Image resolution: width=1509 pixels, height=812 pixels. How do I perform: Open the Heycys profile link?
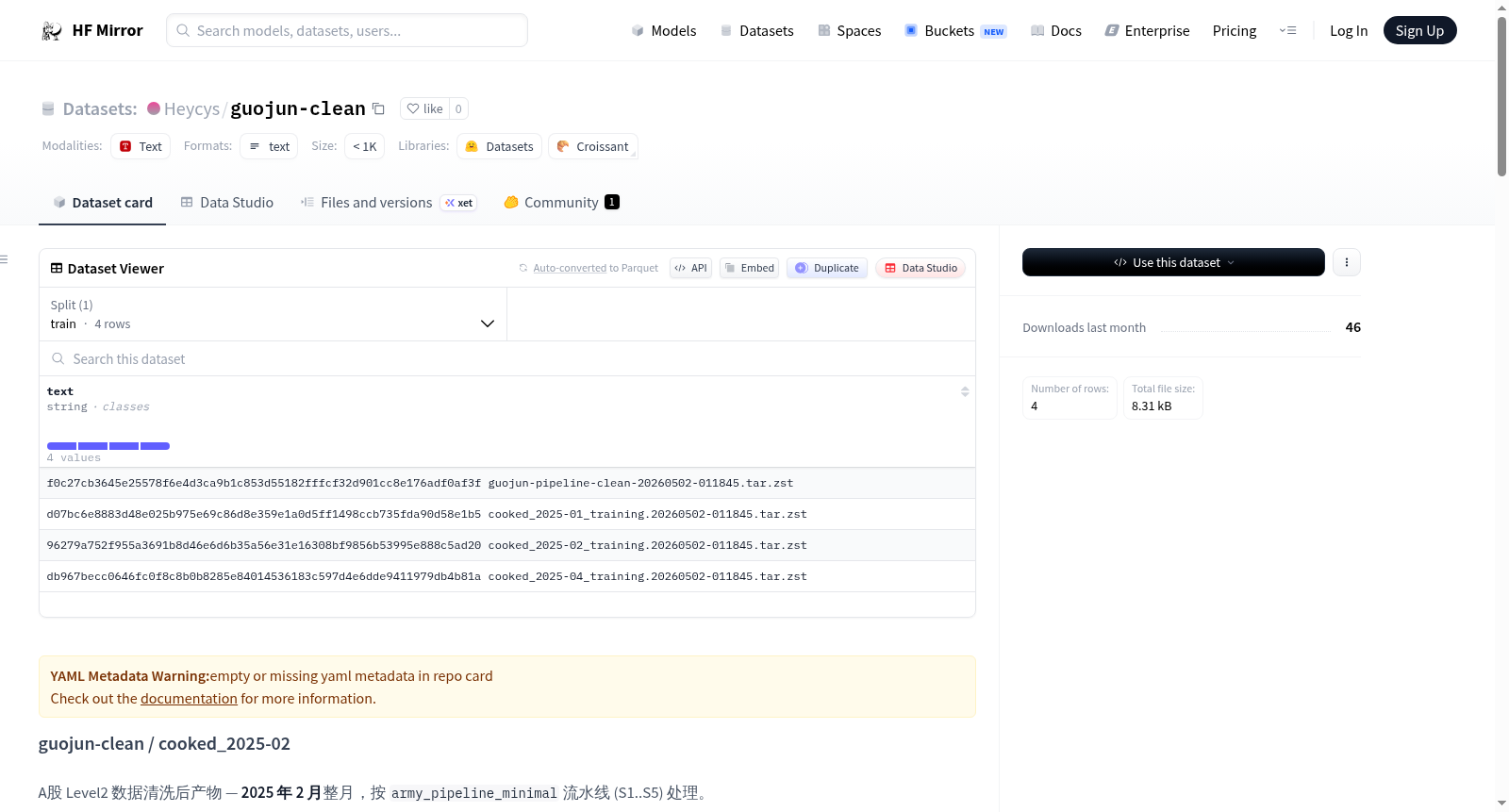tap(191, 109)
